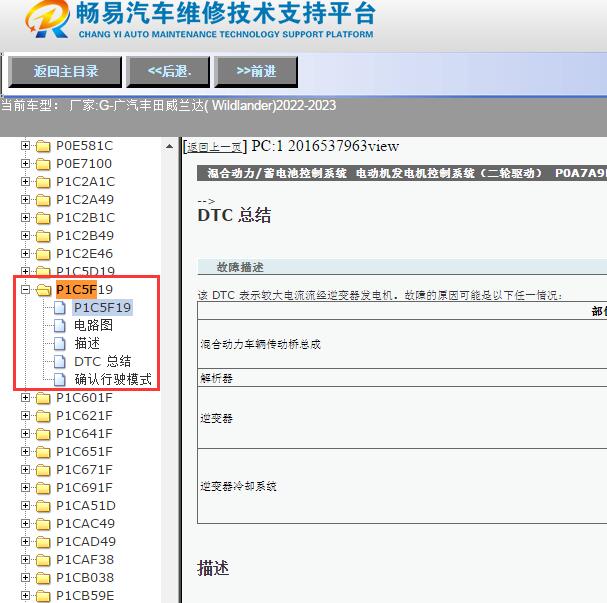Expand the P1C691F tree node
Image resolution: width=607 pixels, height=603 pixels.
click(25, 488)
